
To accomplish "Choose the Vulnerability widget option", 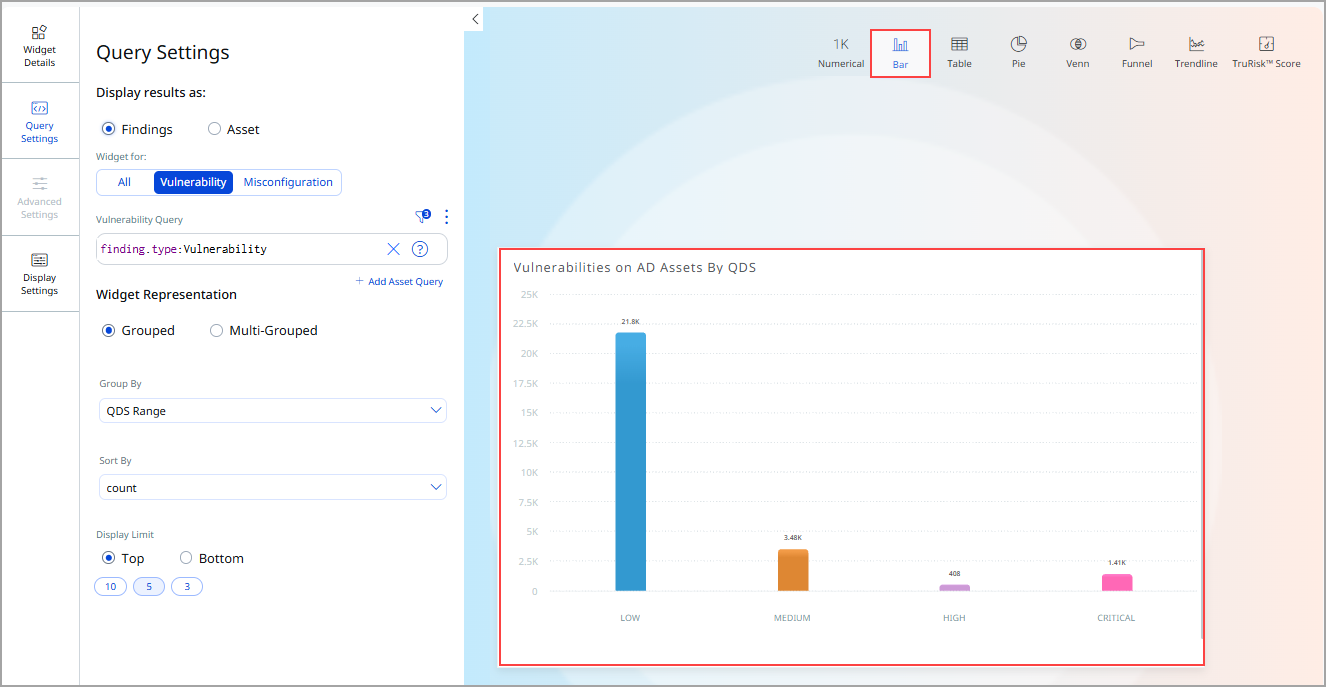I will coord(193,182).
